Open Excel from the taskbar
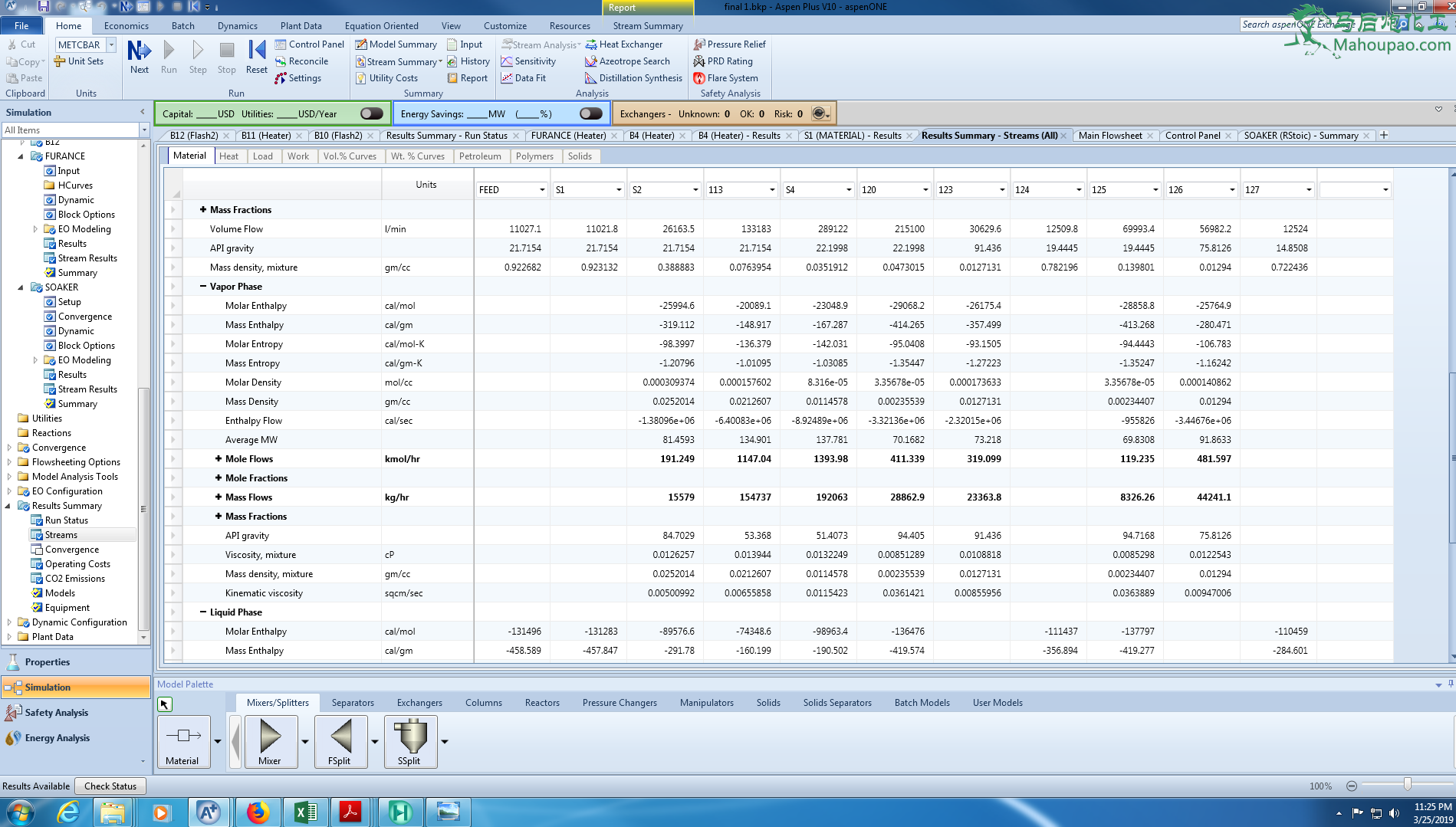 point(304,812)
